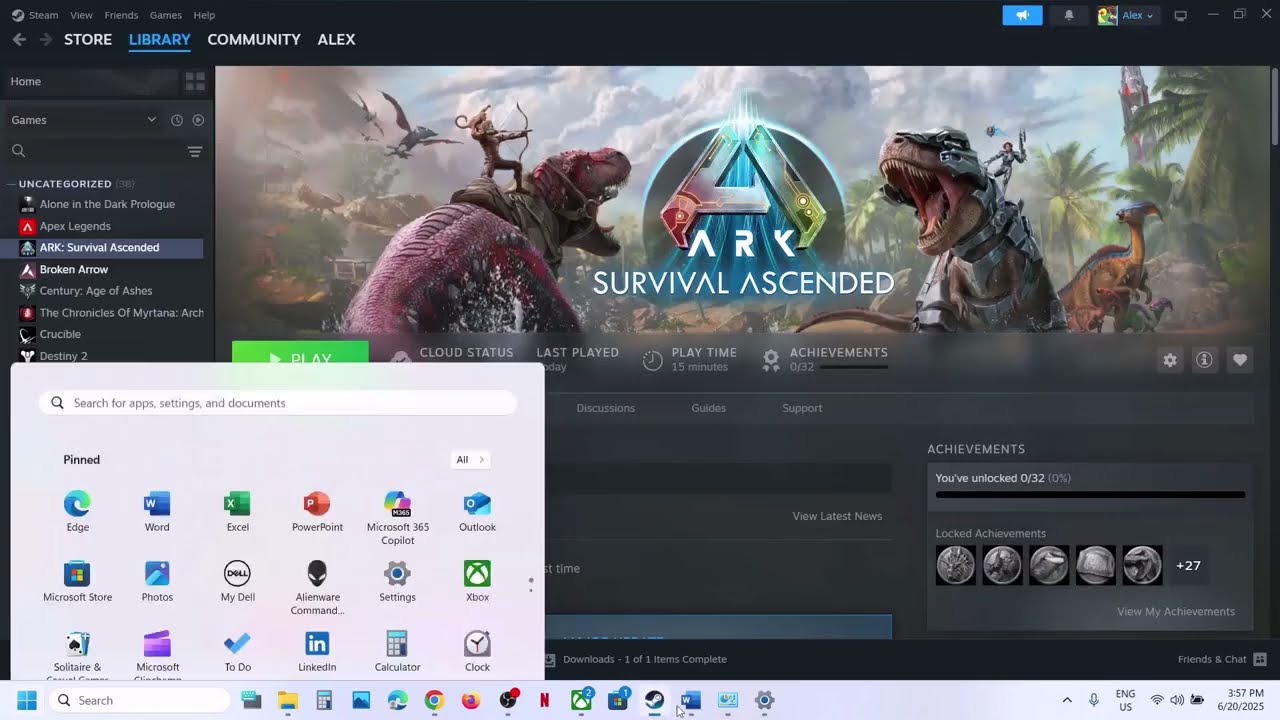
Task: Launch PowerPoint from pinned apps
Action: coord(317,511)
